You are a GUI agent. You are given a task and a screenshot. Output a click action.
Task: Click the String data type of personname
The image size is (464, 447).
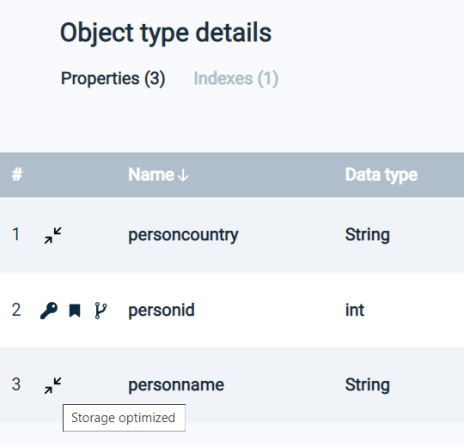coord(367,385)
